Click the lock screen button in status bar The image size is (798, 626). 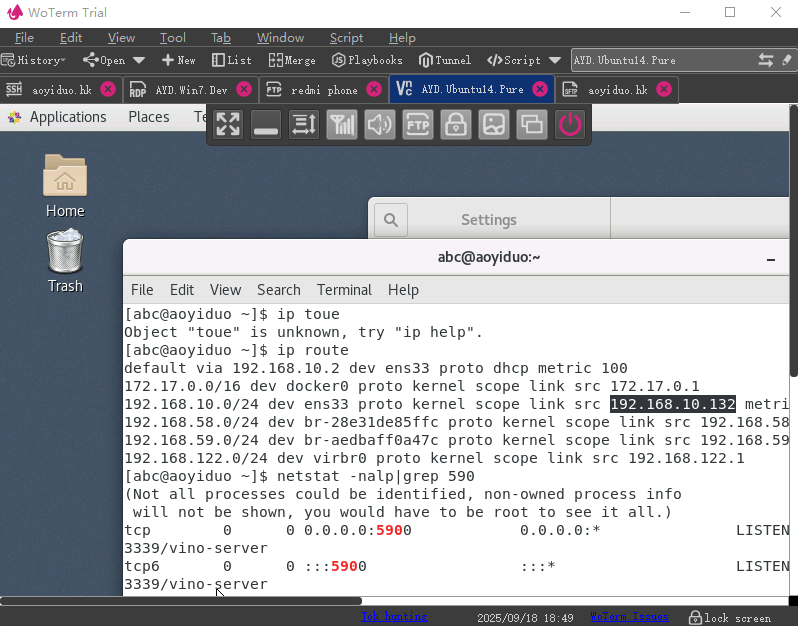pyautogui.click(x=729, y=617)
